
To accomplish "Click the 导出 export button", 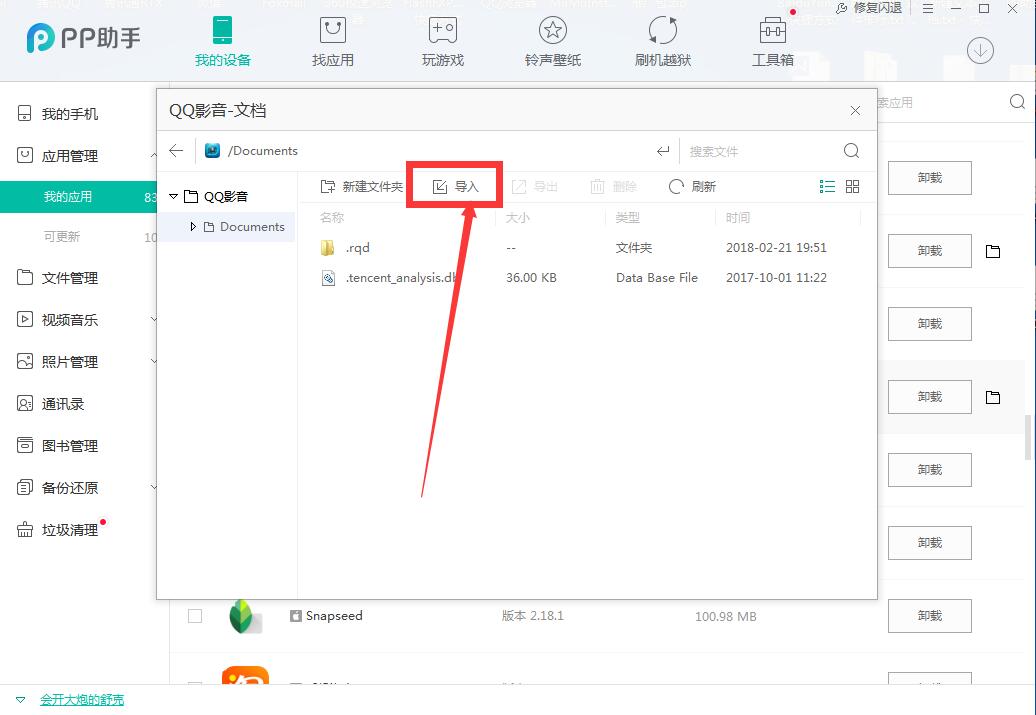I will 535,187.
